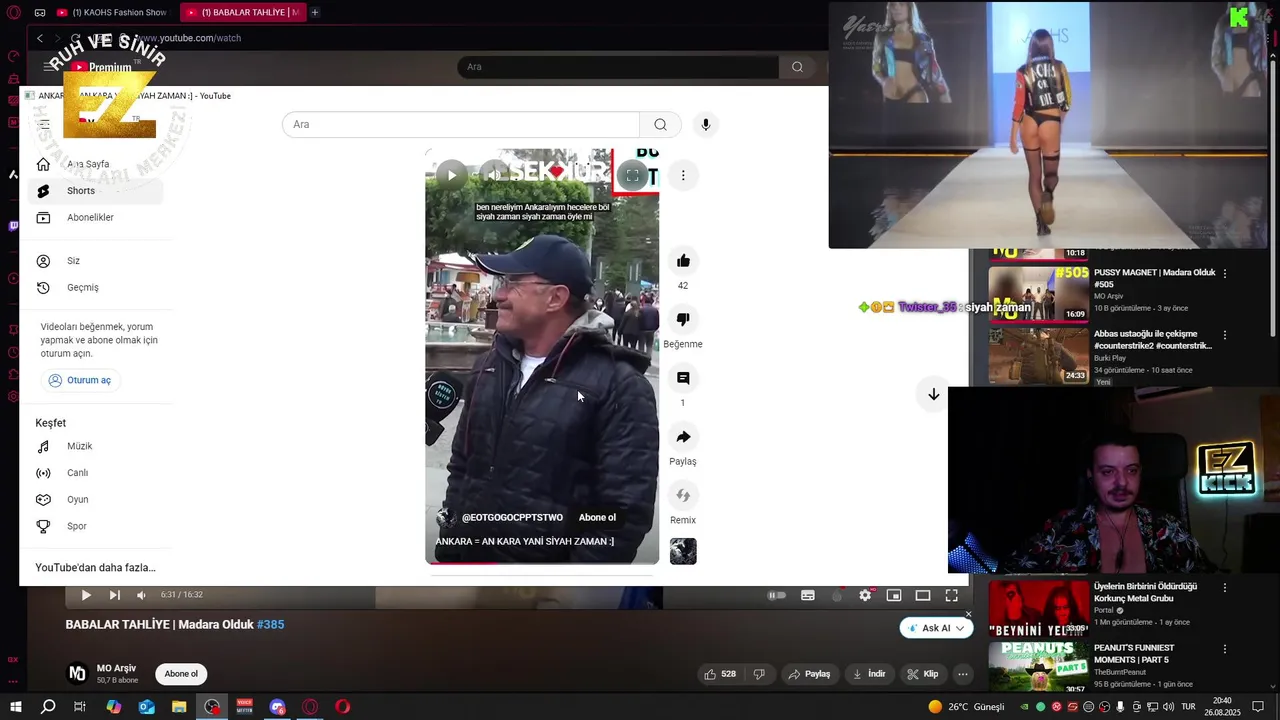
Task: Click the search magnifier in the Shorts window
Action: coord(660,124)
